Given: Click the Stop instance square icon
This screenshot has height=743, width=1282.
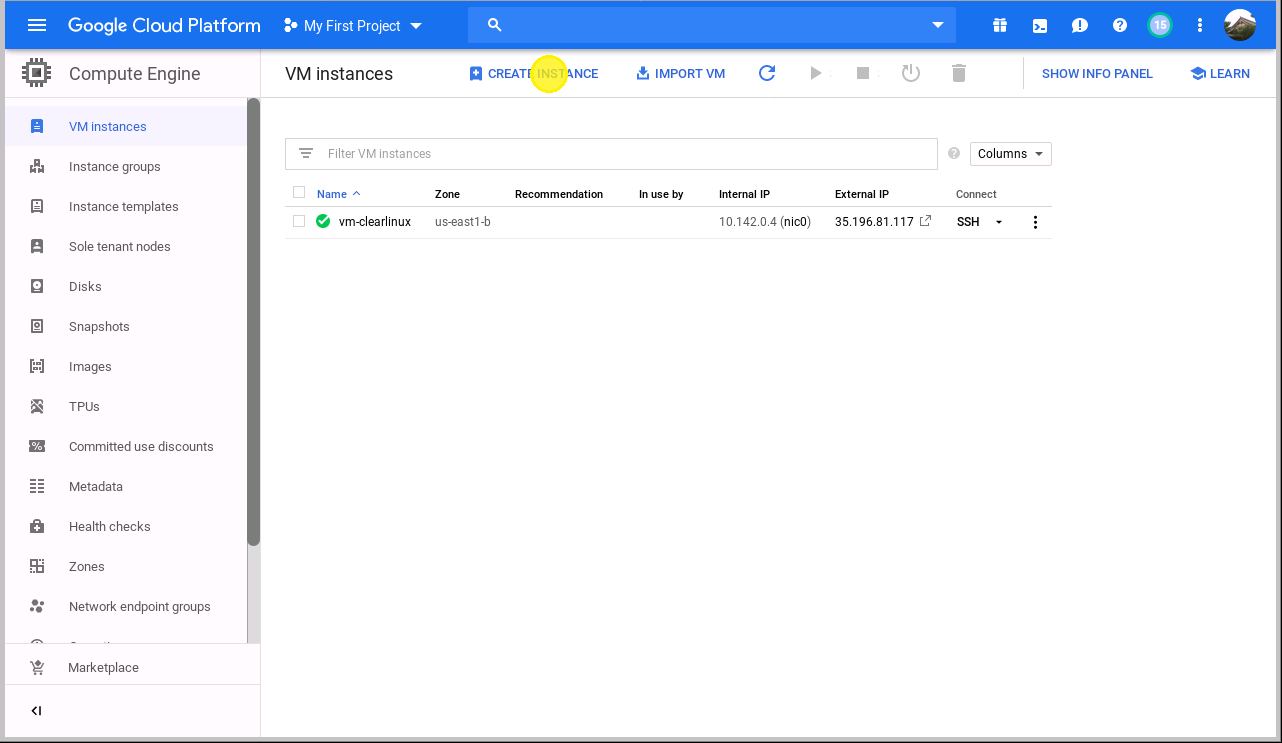Looking at the screenshot, I should tap(863, 73).
